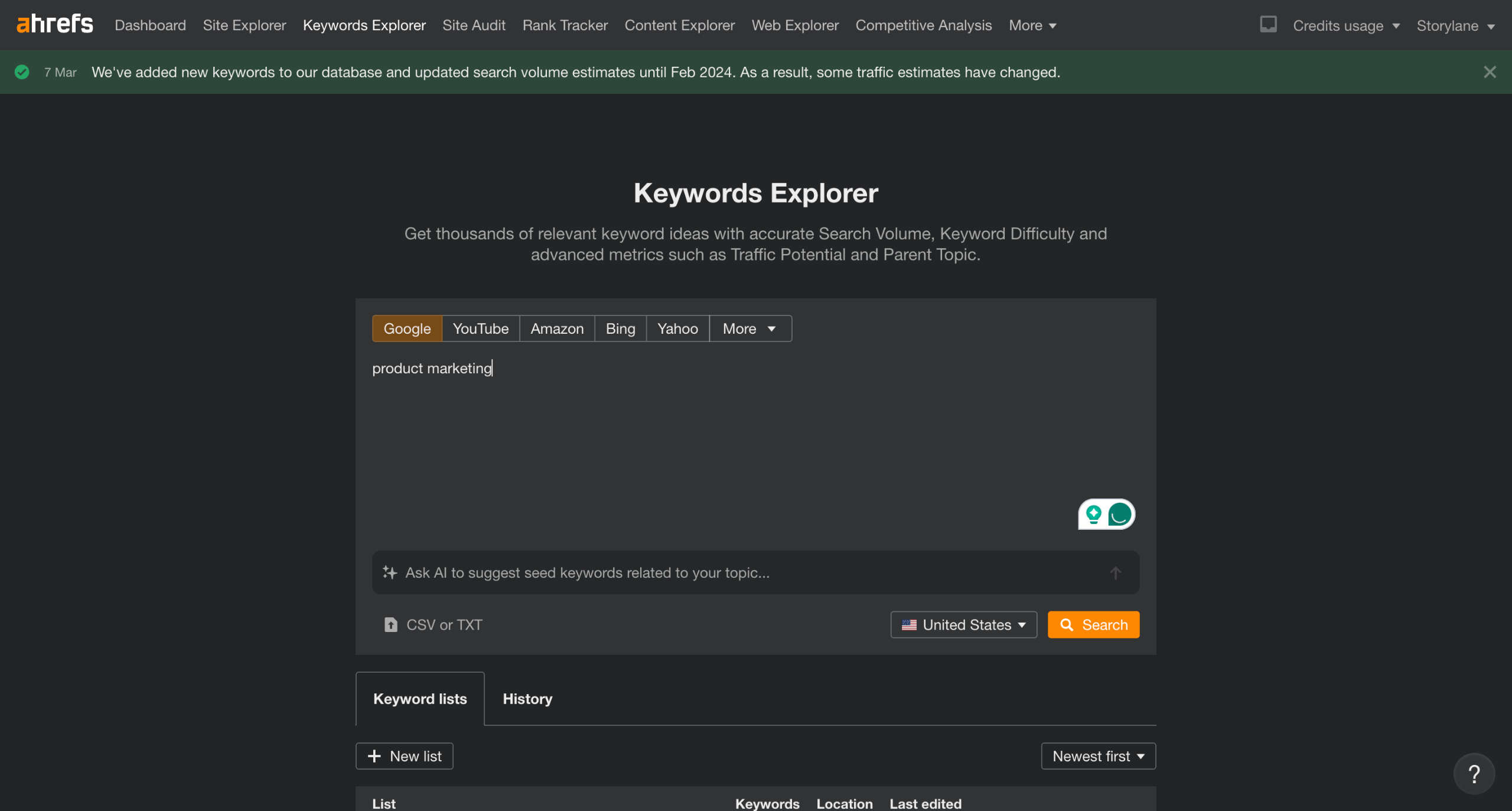Viewport: 1512px width, 811px height.
Task: Click the CSV upload file icon
Action: pyautogui.click(x=390, y=624)
